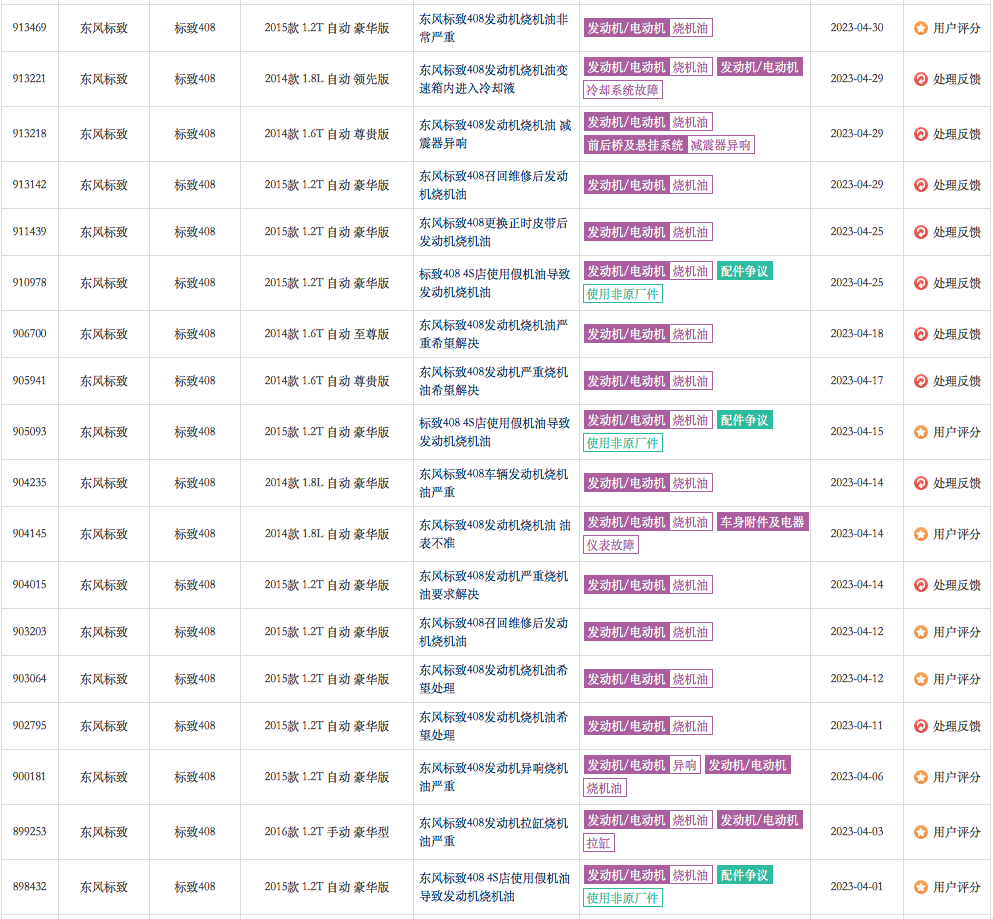Click 标致408 series in row 905941
This screenshot has width=993, height=919.
(195, 381)
